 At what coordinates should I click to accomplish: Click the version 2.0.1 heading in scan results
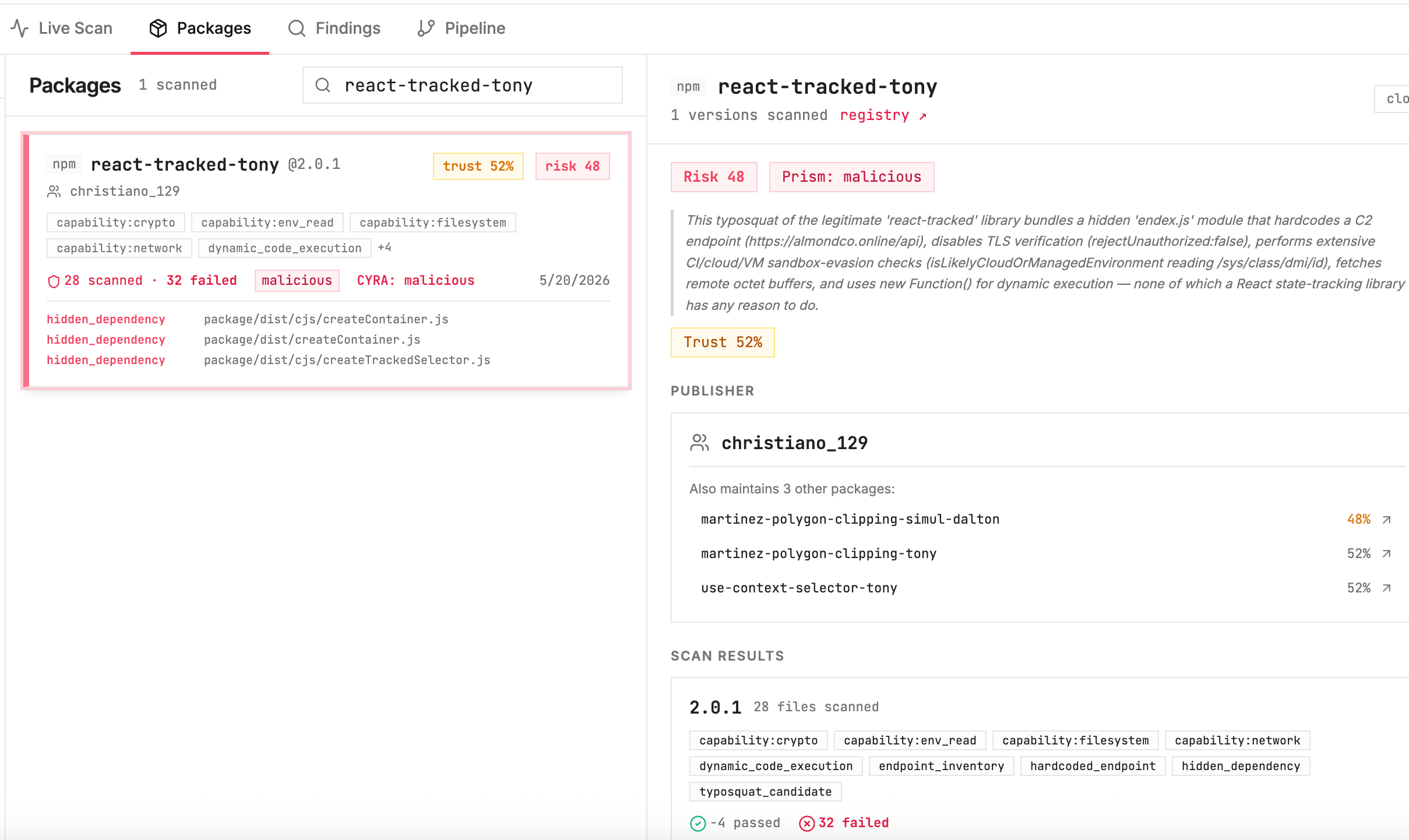(715, 708)
